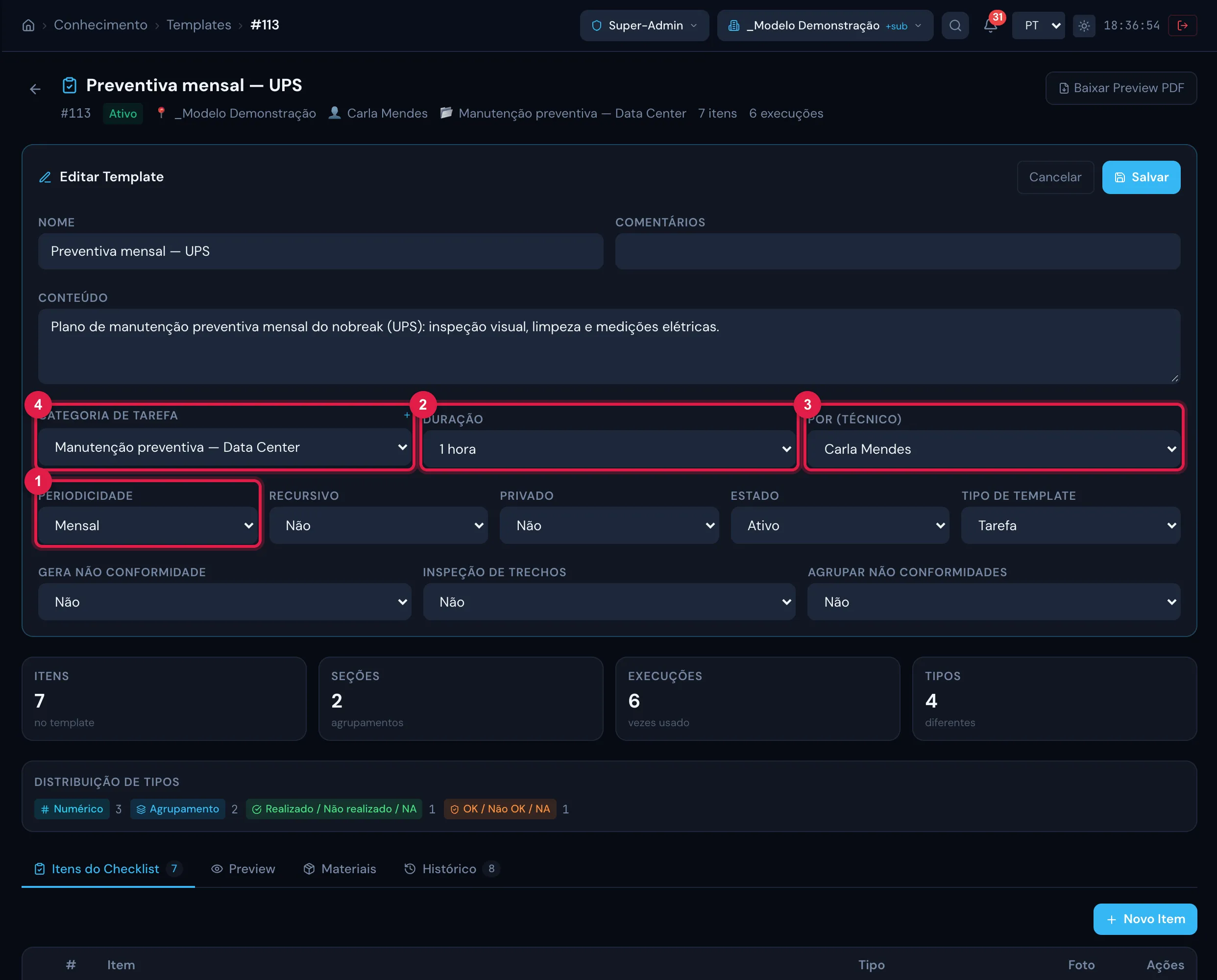
Task: Toggle light theme sun icon
Action: point(1084,25)
